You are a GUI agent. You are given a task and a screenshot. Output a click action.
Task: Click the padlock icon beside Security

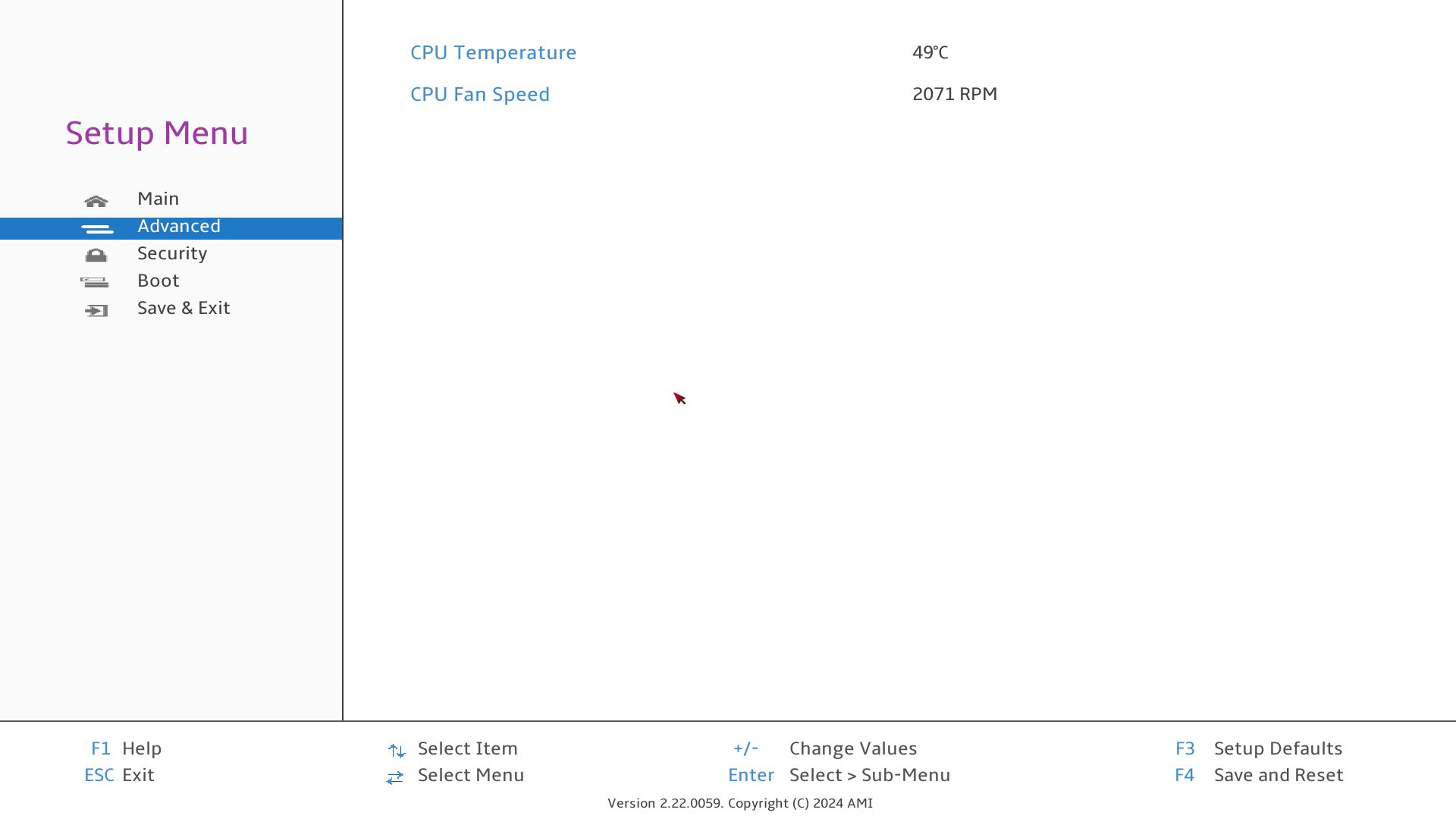coord(96,256)
